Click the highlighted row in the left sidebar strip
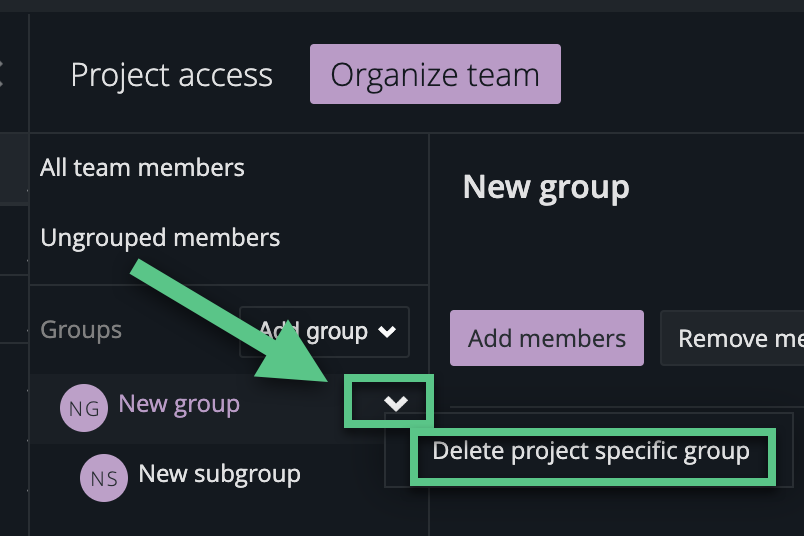Screen dimensions: 804x536 tap(14, 170)
